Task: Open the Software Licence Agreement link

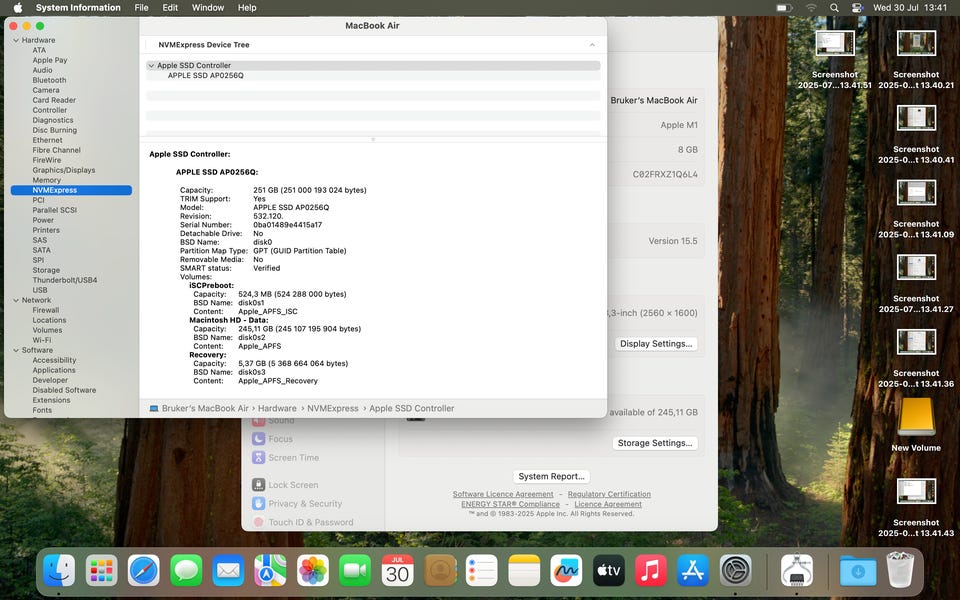Action: coord(502,494)
